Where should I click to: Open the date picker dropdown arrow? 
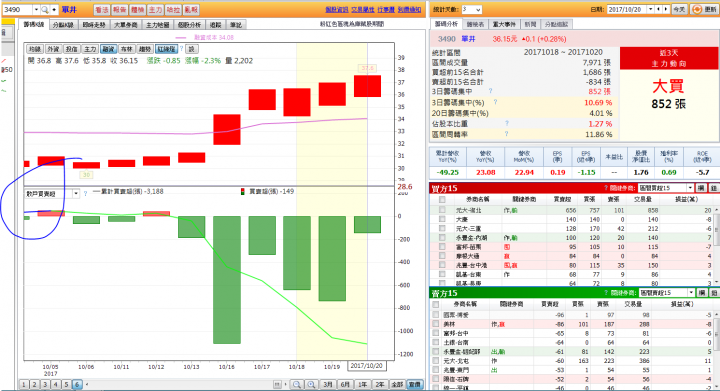650,10
